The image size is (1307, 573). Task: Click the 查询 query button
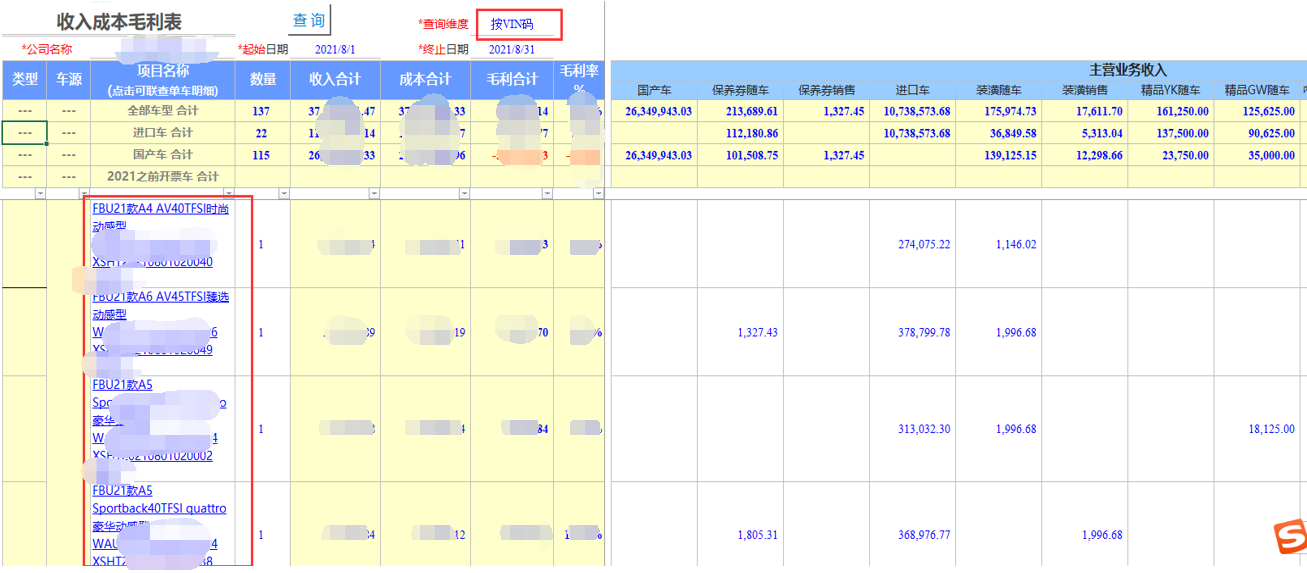pyautogui.click(x=308, y=21)
